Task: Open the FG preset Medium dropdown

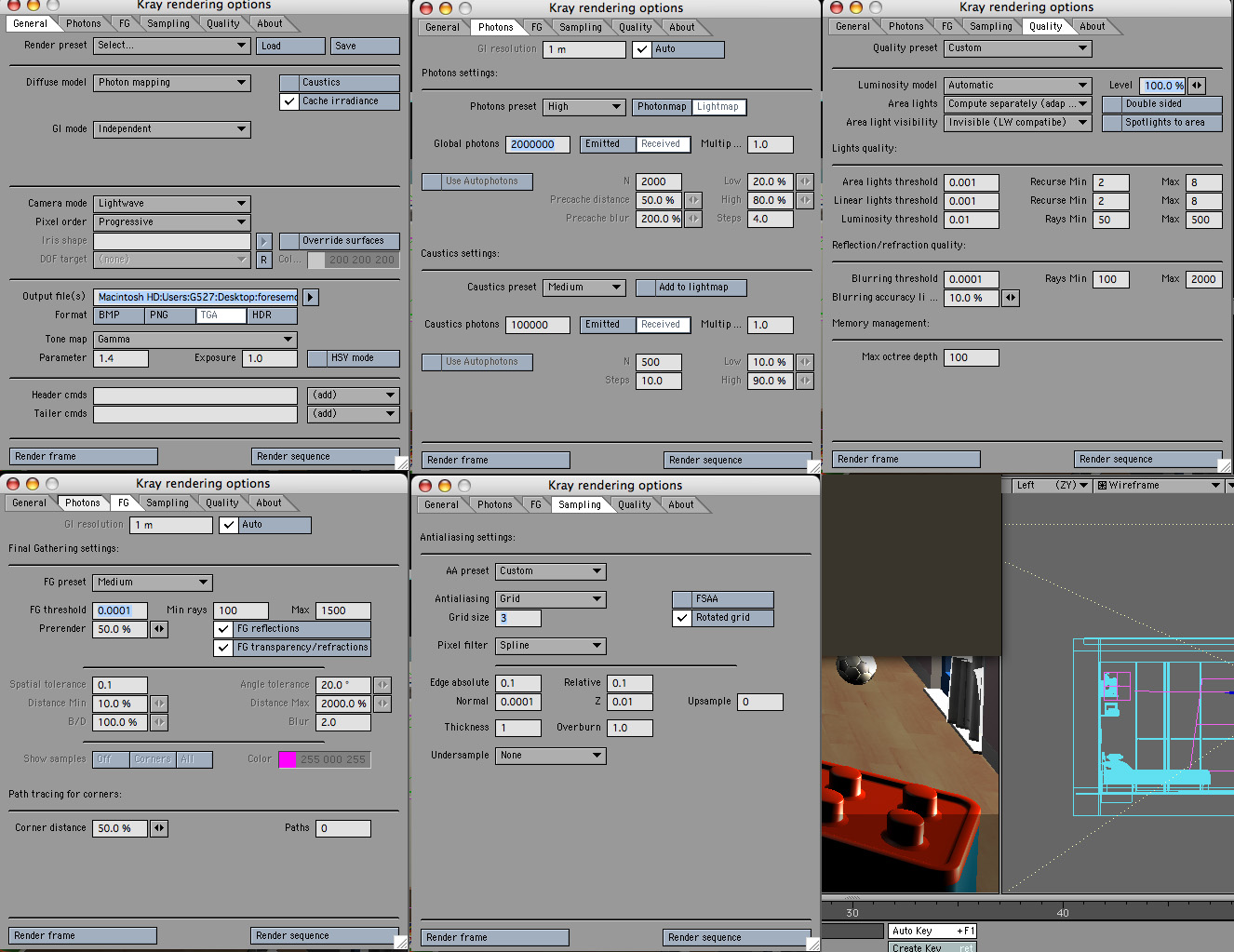Action: [153, 583]
